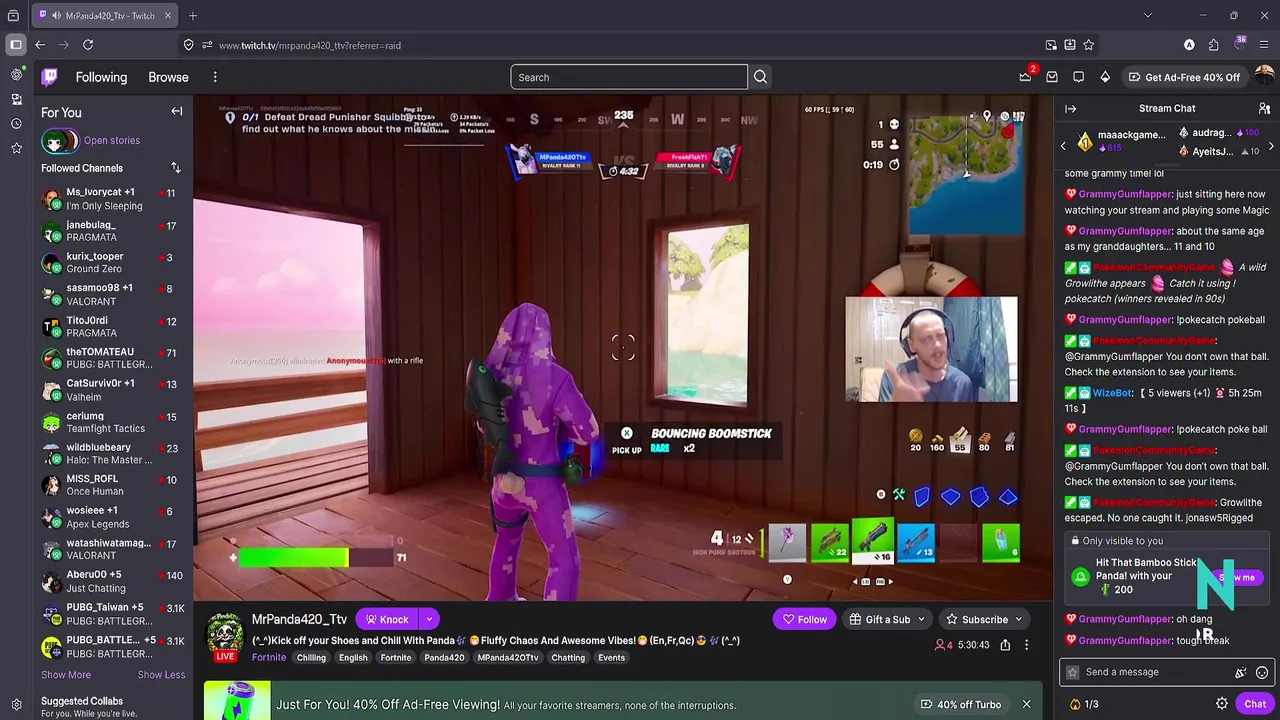
Task: Click the purple Chat send button
Action: pyautogui.click(x=1255, y=704)
